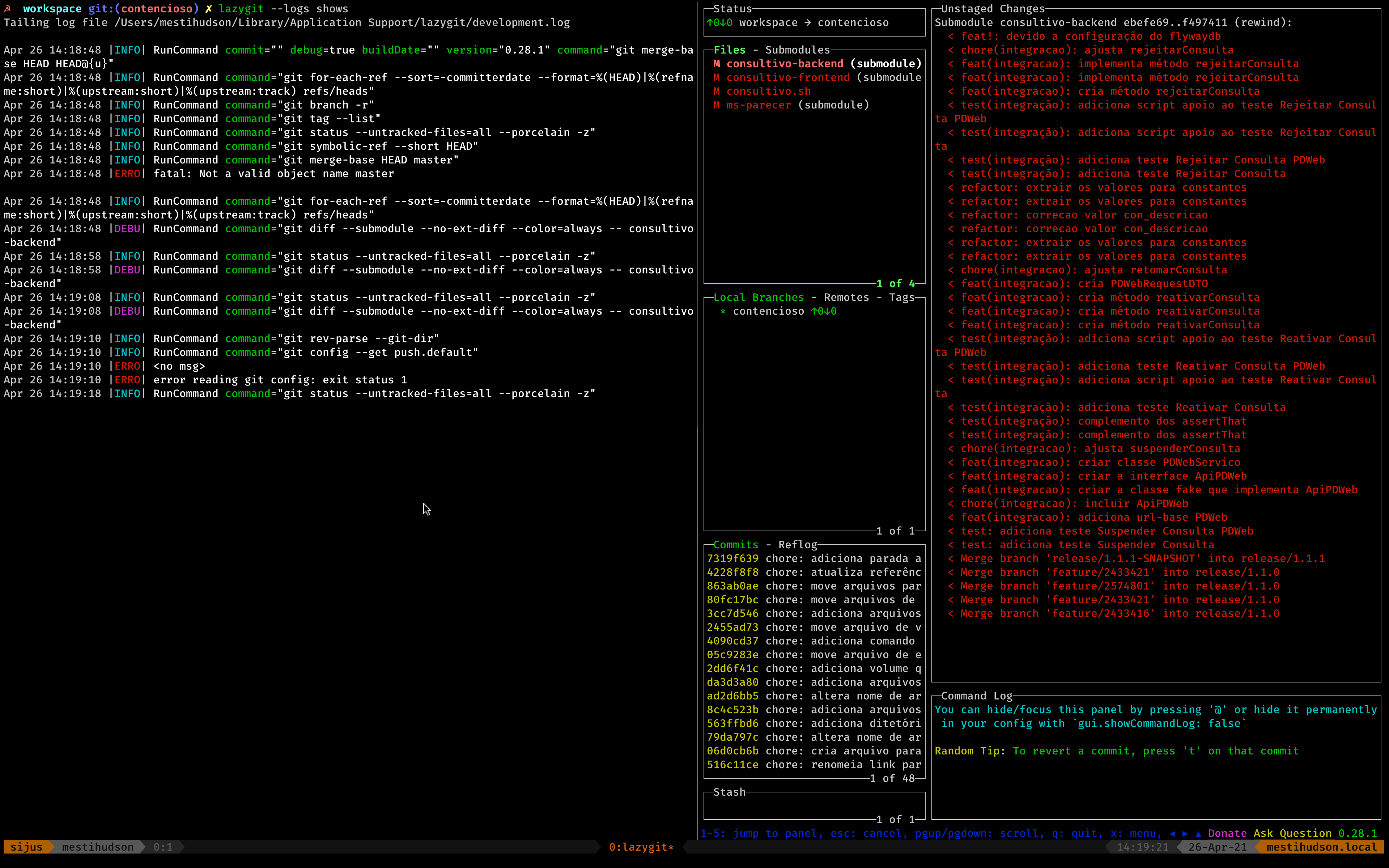Screen dimensions: 1389x868
Task: Click 'criar classe PDWebServico' diff line
Action: (x=1094, y=462)
